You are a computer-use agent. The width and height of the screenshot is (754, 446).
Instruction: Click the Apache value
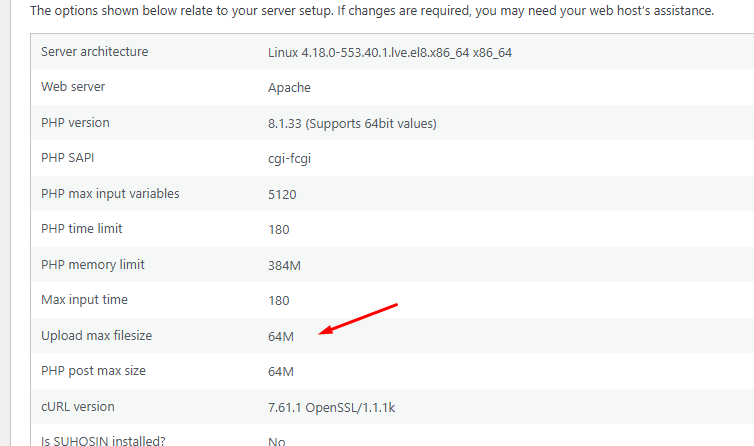click(289, 88)
